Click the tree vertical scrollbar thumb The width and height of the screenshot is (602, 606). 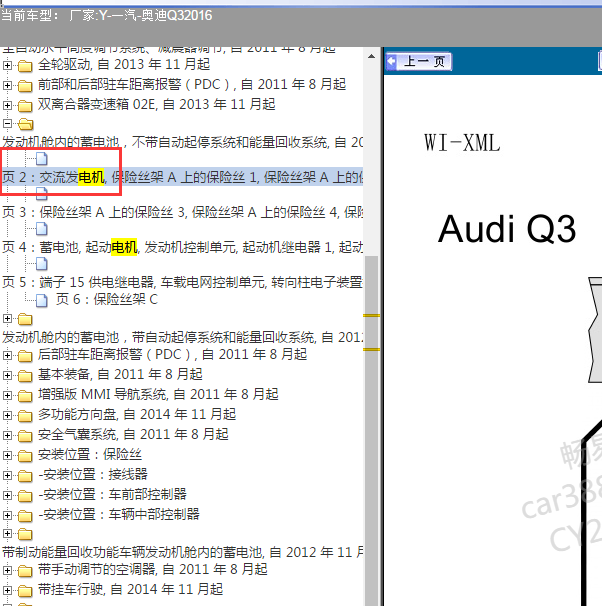[x=372, y=431]
